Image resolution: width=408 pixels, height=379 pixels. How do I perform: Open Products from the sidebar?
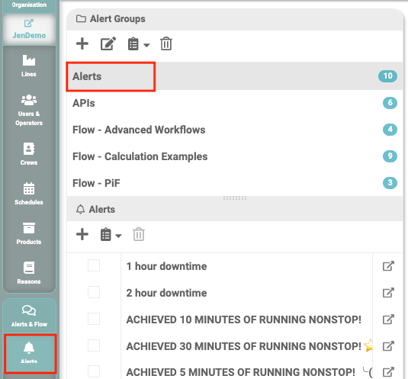pyautogui.click(x=29, y=233)
